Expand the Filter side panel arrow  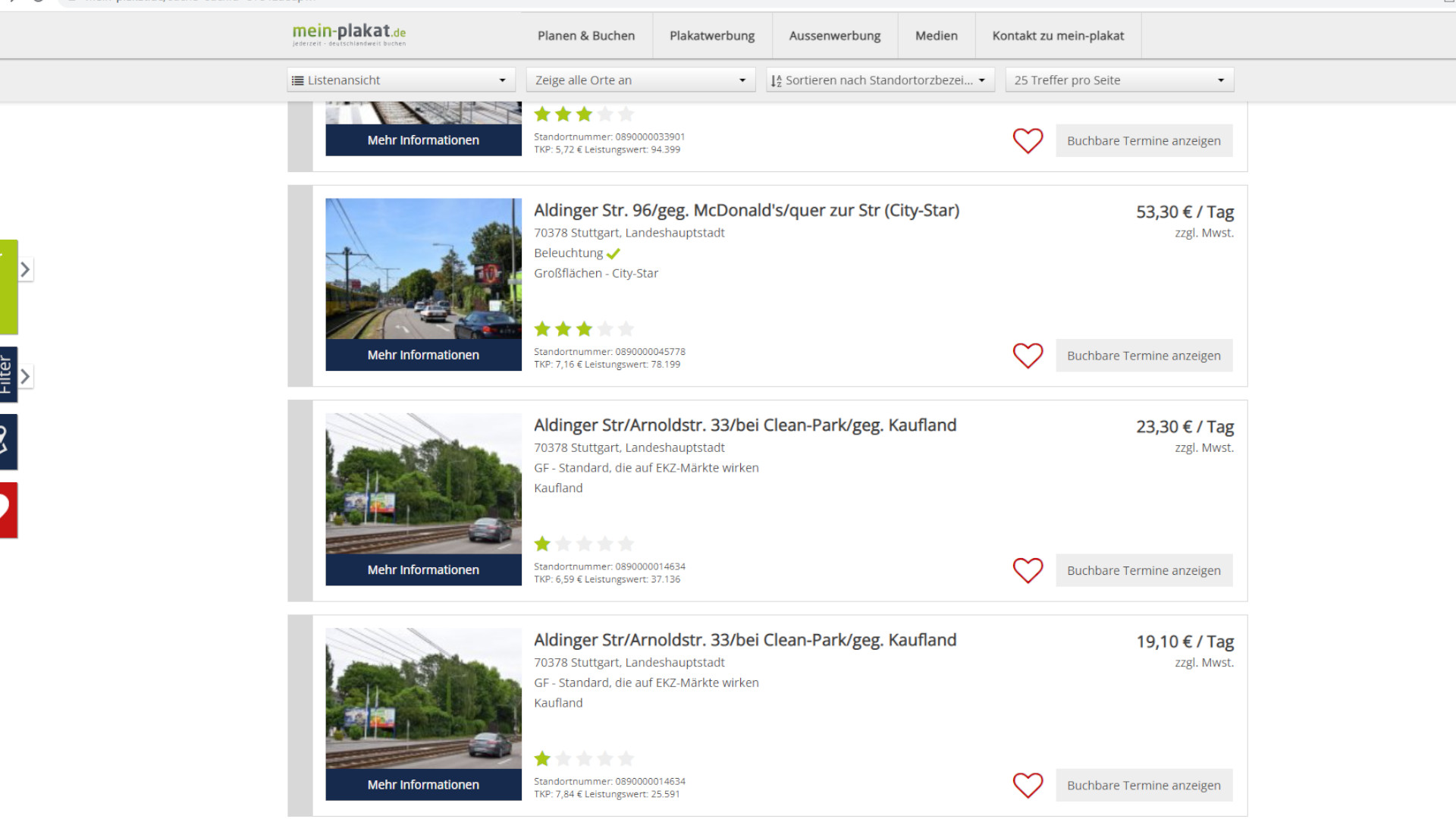click(x=25, y=376)
